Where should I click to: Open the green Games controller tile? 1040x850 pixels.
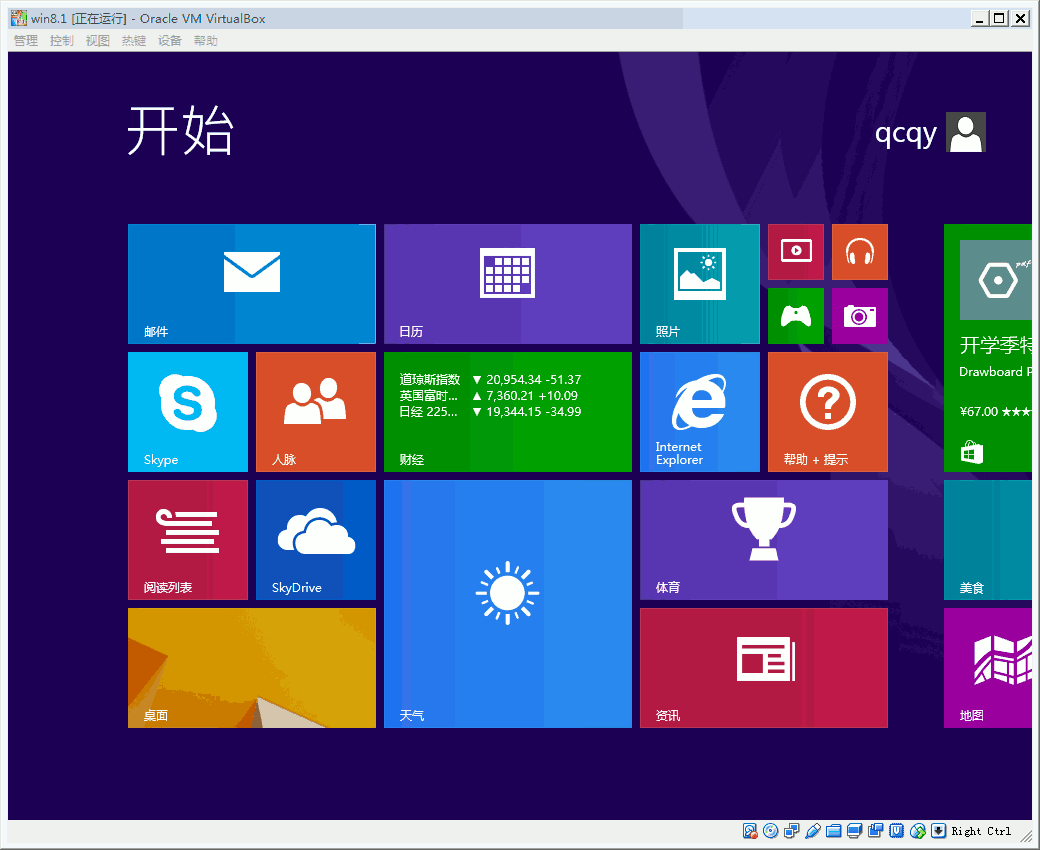coord(796,316)
